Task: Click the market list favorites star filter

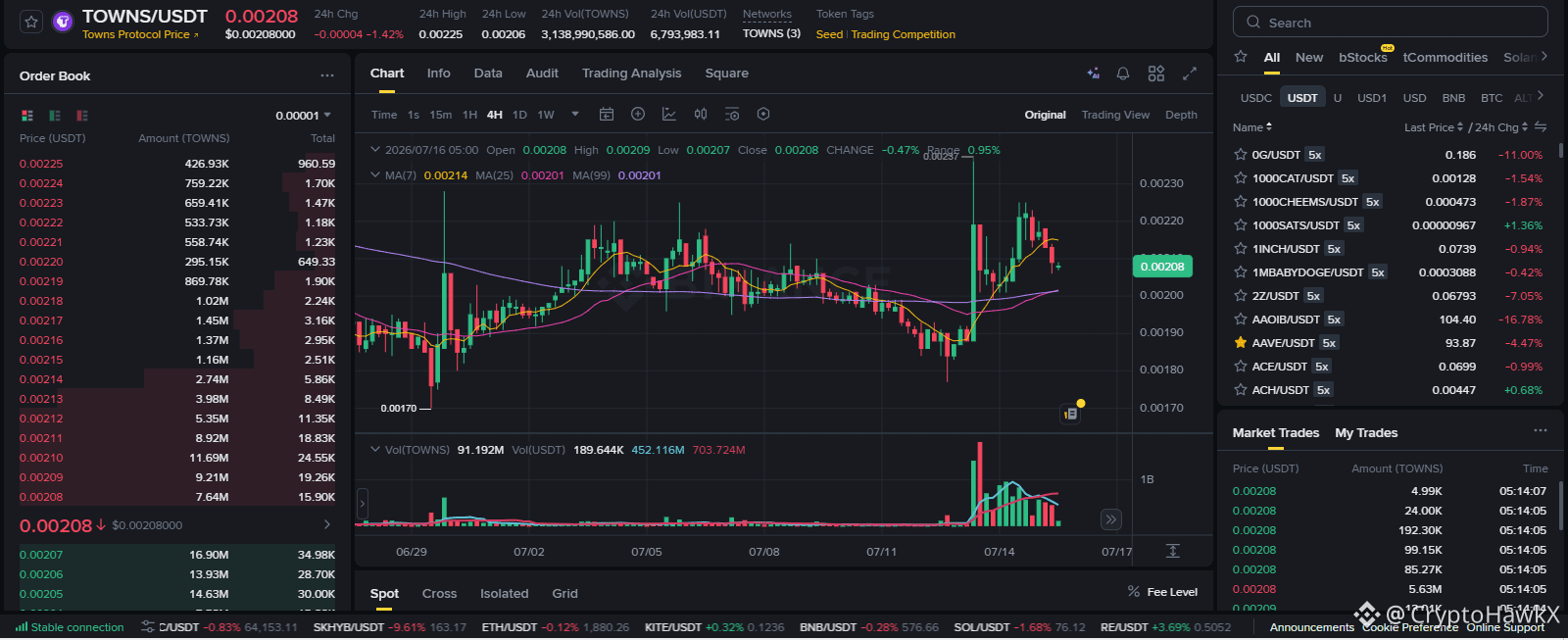Action: click(x=1241, y=57)
